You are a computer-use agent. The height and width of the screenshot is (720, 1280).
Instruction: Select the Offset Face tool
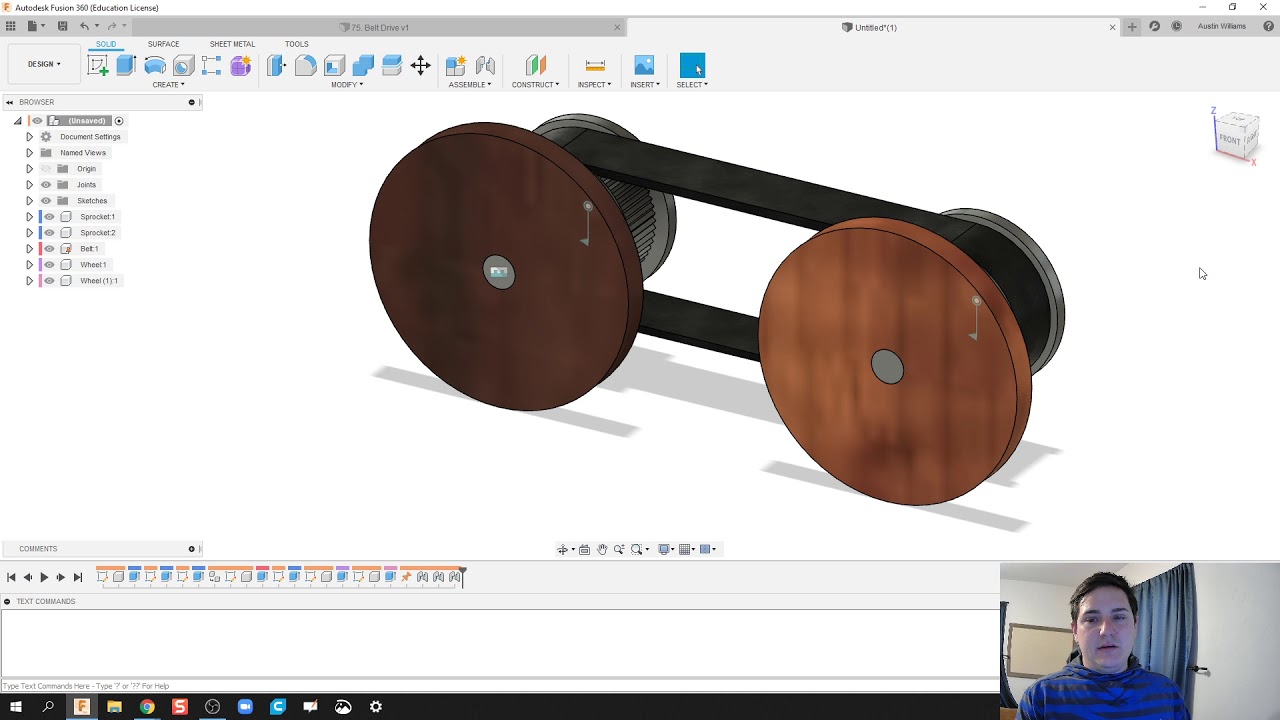[392, 66]
